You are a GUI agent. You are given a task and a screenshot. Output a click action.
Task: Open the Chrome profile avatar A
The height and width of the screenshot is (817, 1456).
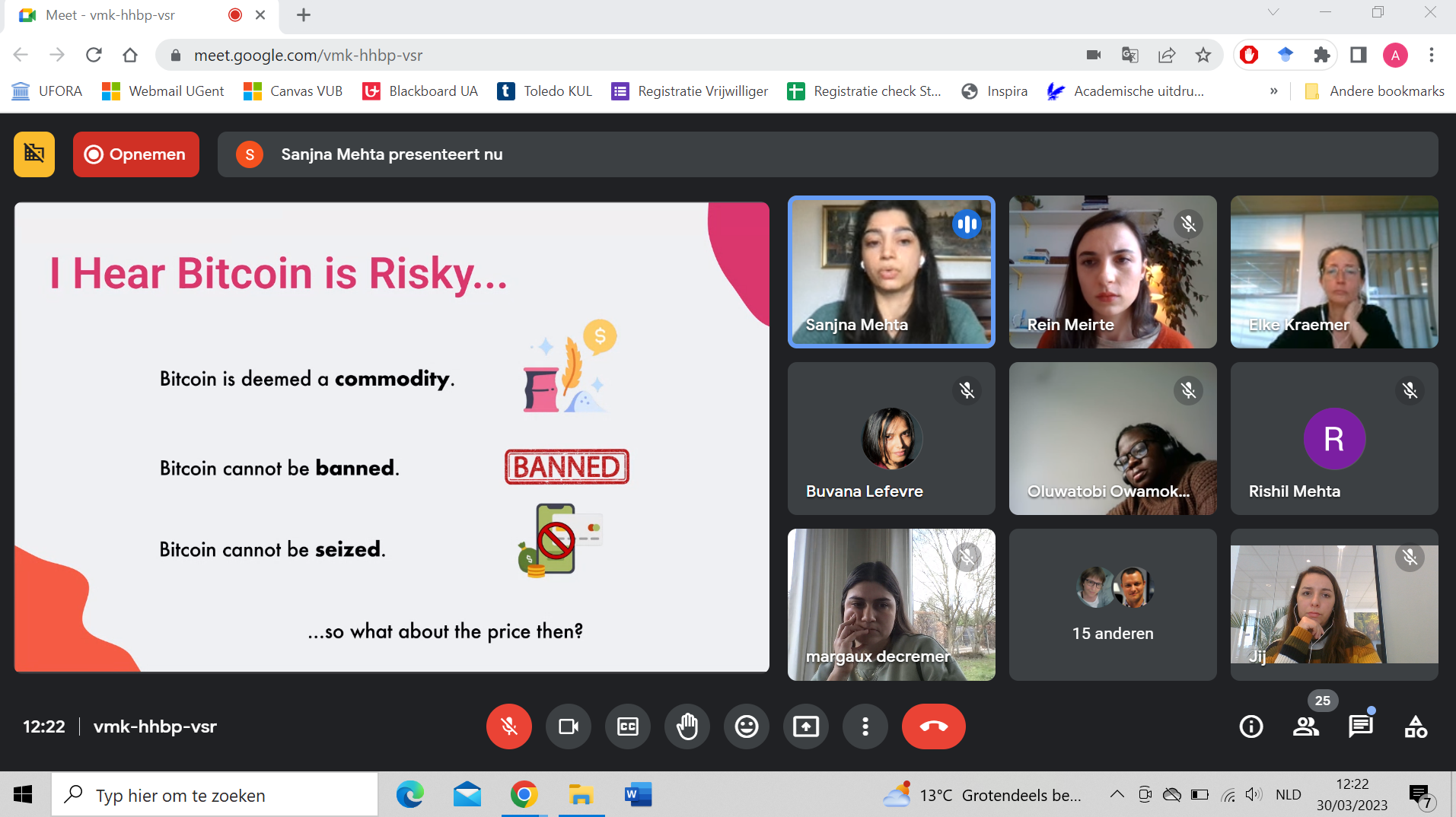point(1395,55)
